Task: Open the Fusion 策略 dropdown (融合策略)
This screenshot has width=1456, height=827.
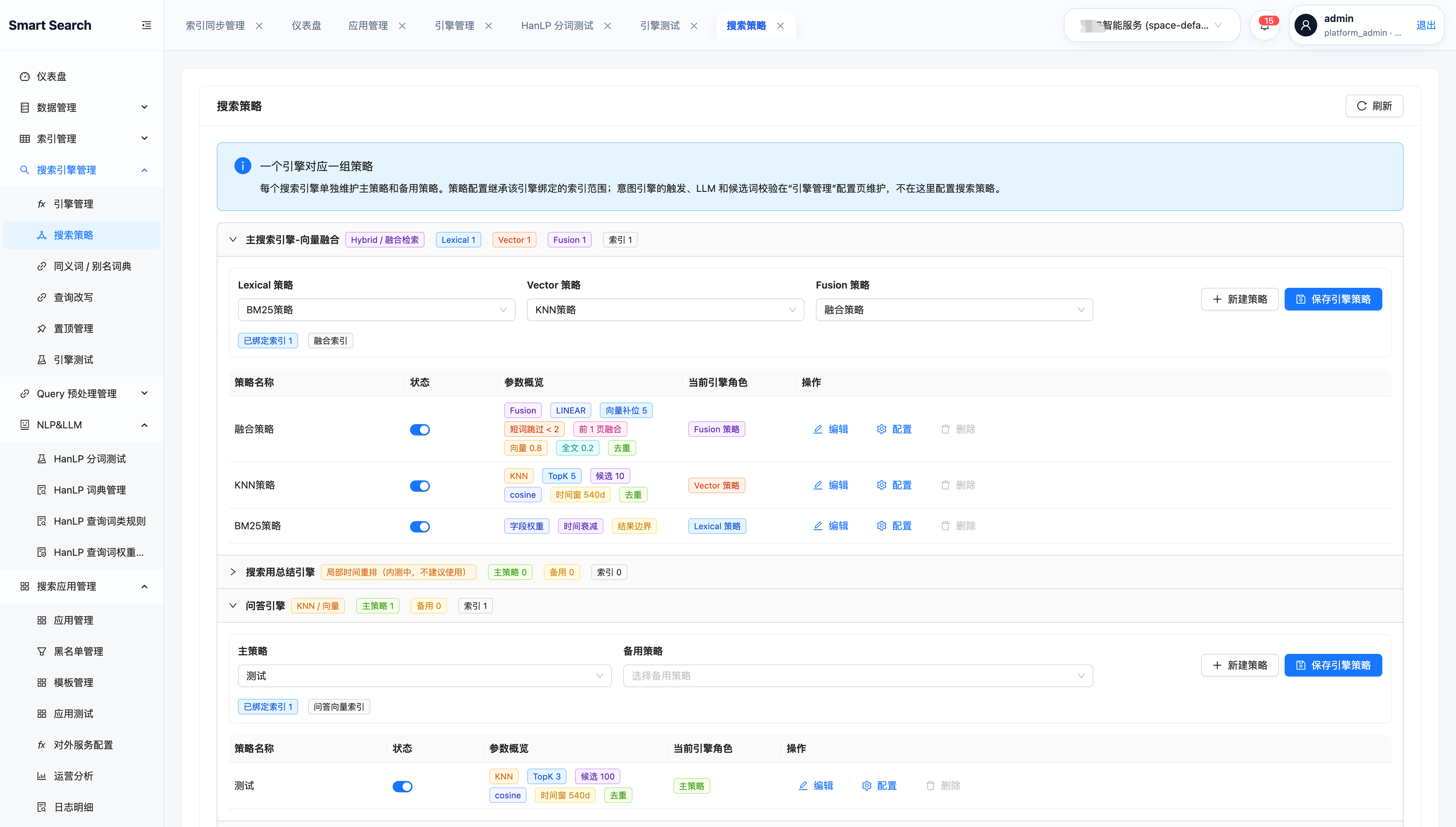Action: pyautogui.click(x=954, y=309)
